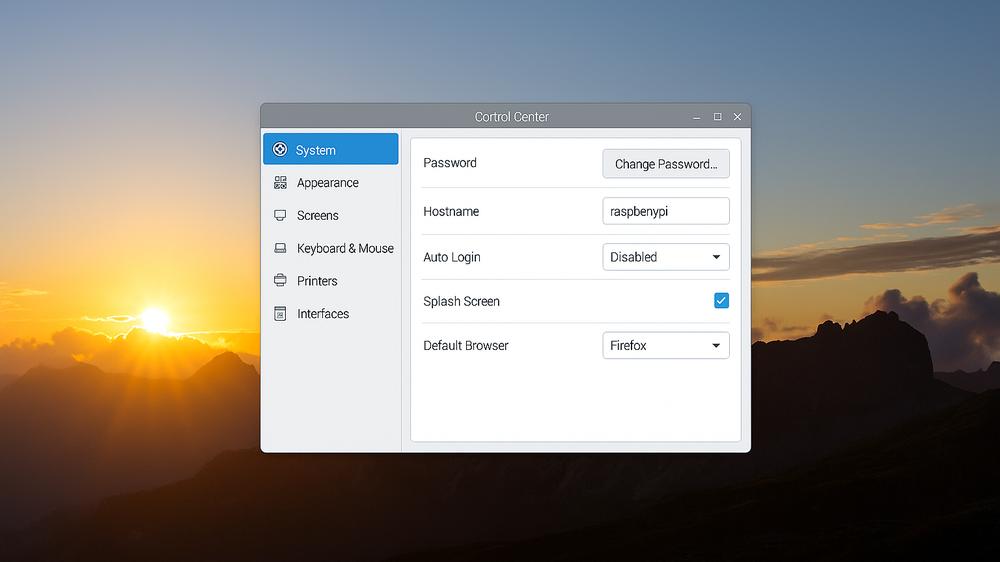Focus the Hostname text field
The image size is (1000, 562).
click(665, 211)
